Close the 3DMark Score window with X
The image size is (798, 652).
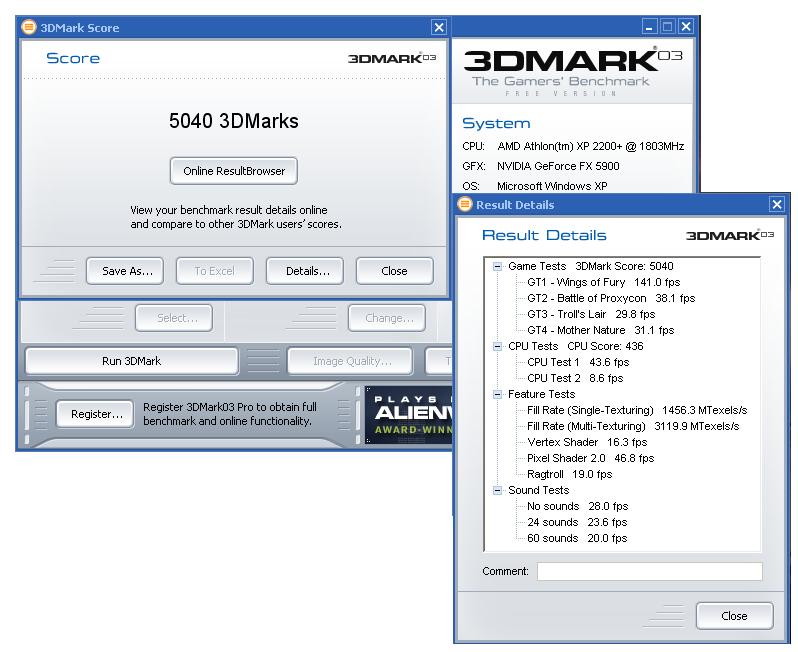coord(439,27)
